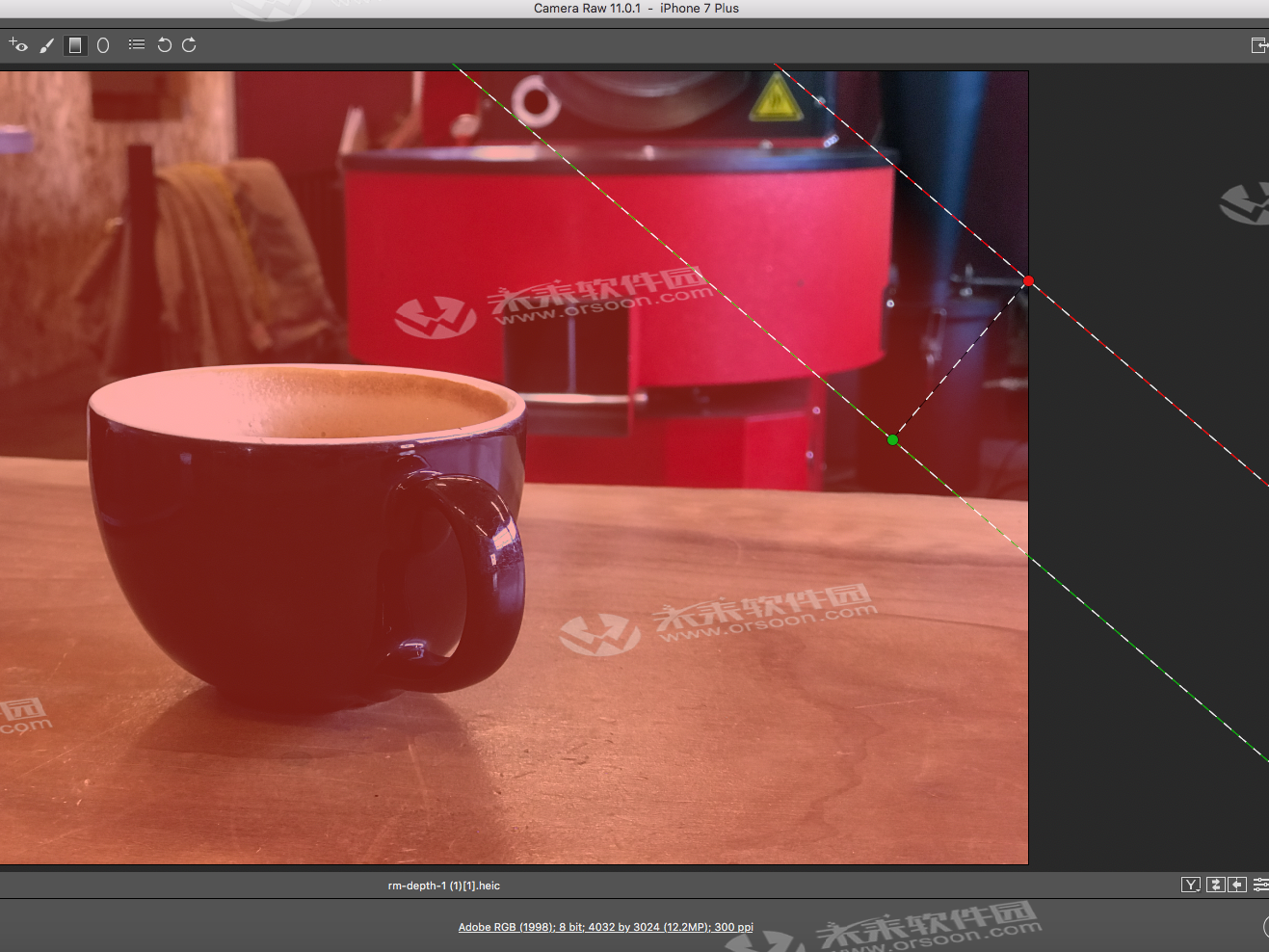Click the panel toggle icon top right
Image resolution: width=1269 pixels, height=952 pixels.
coord(1258,44)
